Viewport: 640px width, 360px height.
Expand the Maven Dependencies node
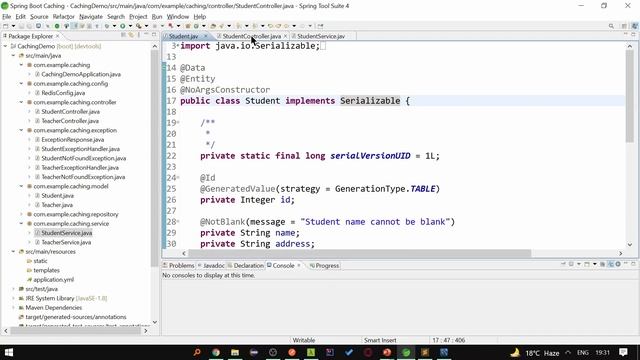[x=13, y=308]
